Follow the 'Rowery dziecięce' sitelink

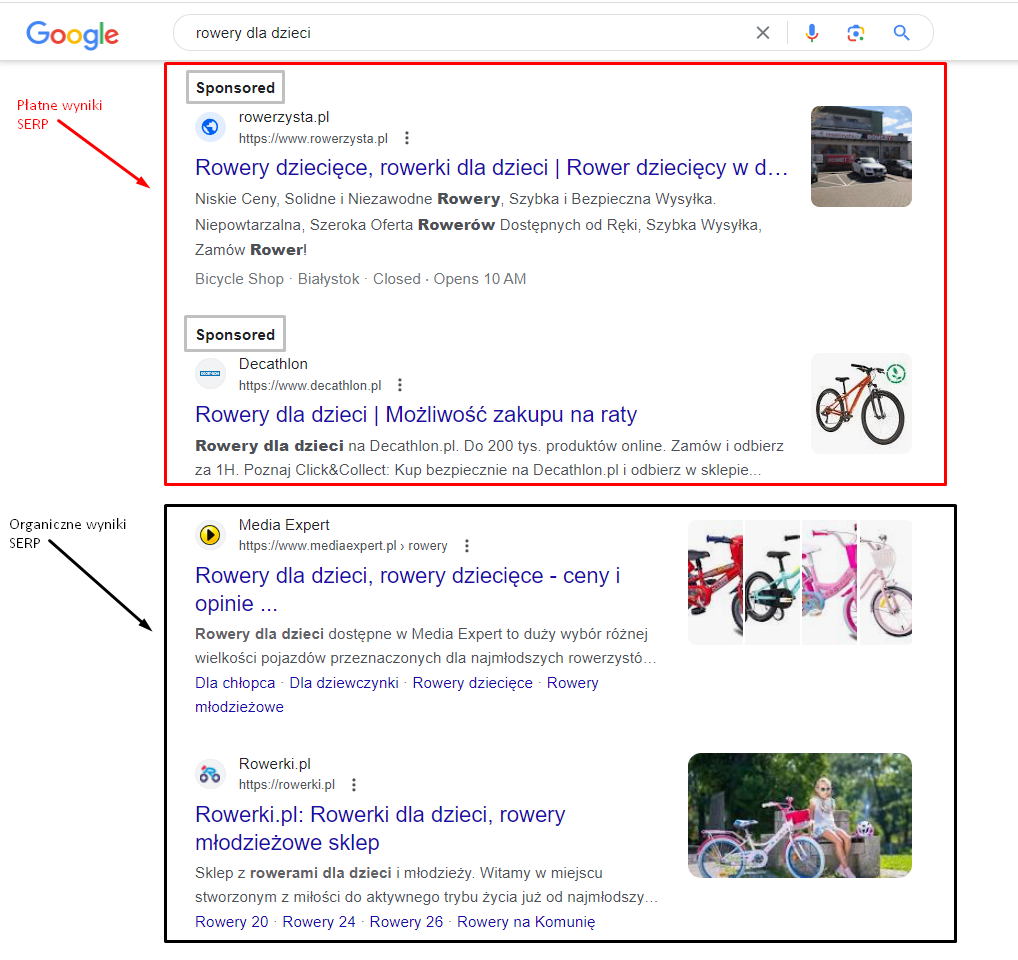click(x=473, y=683)
